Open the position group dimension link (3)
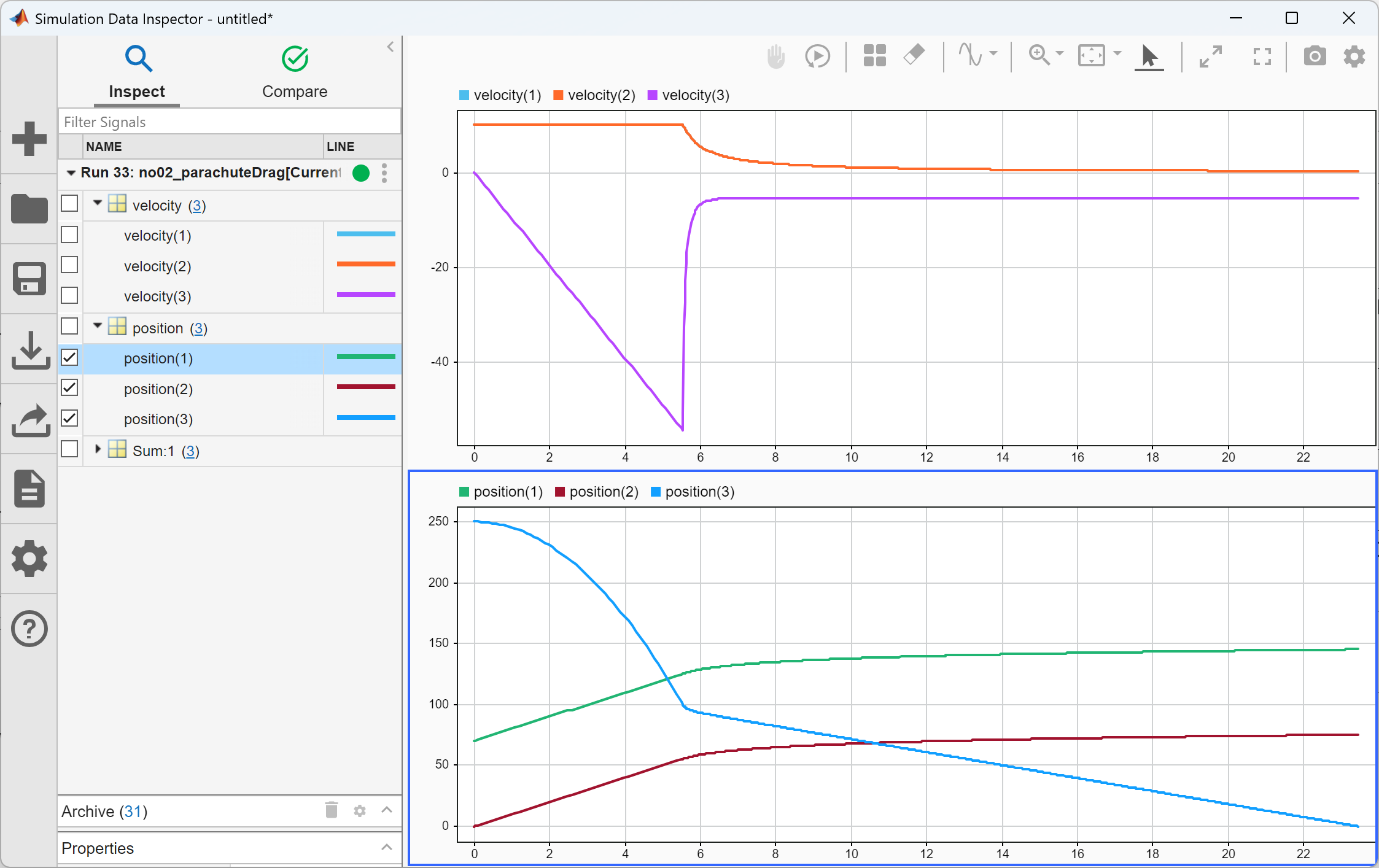Viewport: 1379px width, 868px height. [198, 328]
